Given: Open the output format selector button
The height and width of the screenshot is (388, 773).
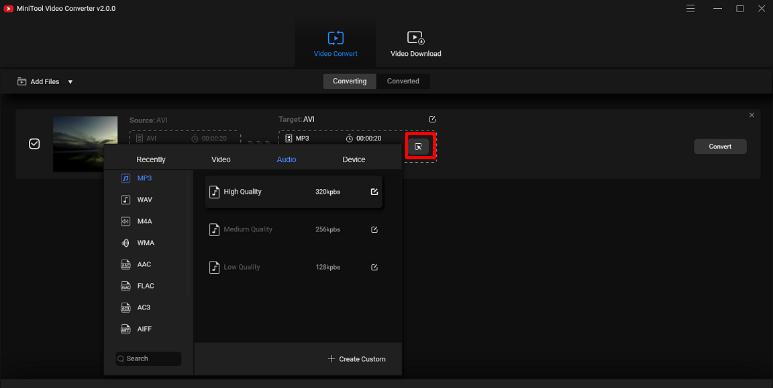Looking at the screenshot, I should click(419, 146).
